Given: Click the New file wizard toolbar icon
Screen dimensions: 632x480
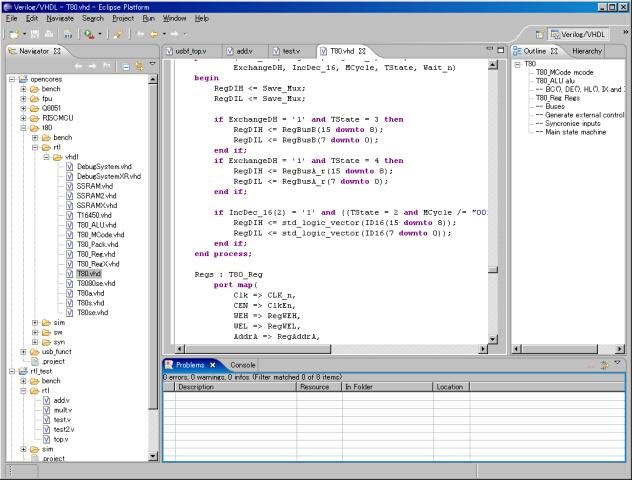Looking at the screenshot, I should pyautogui.click(x=15, y=34).
